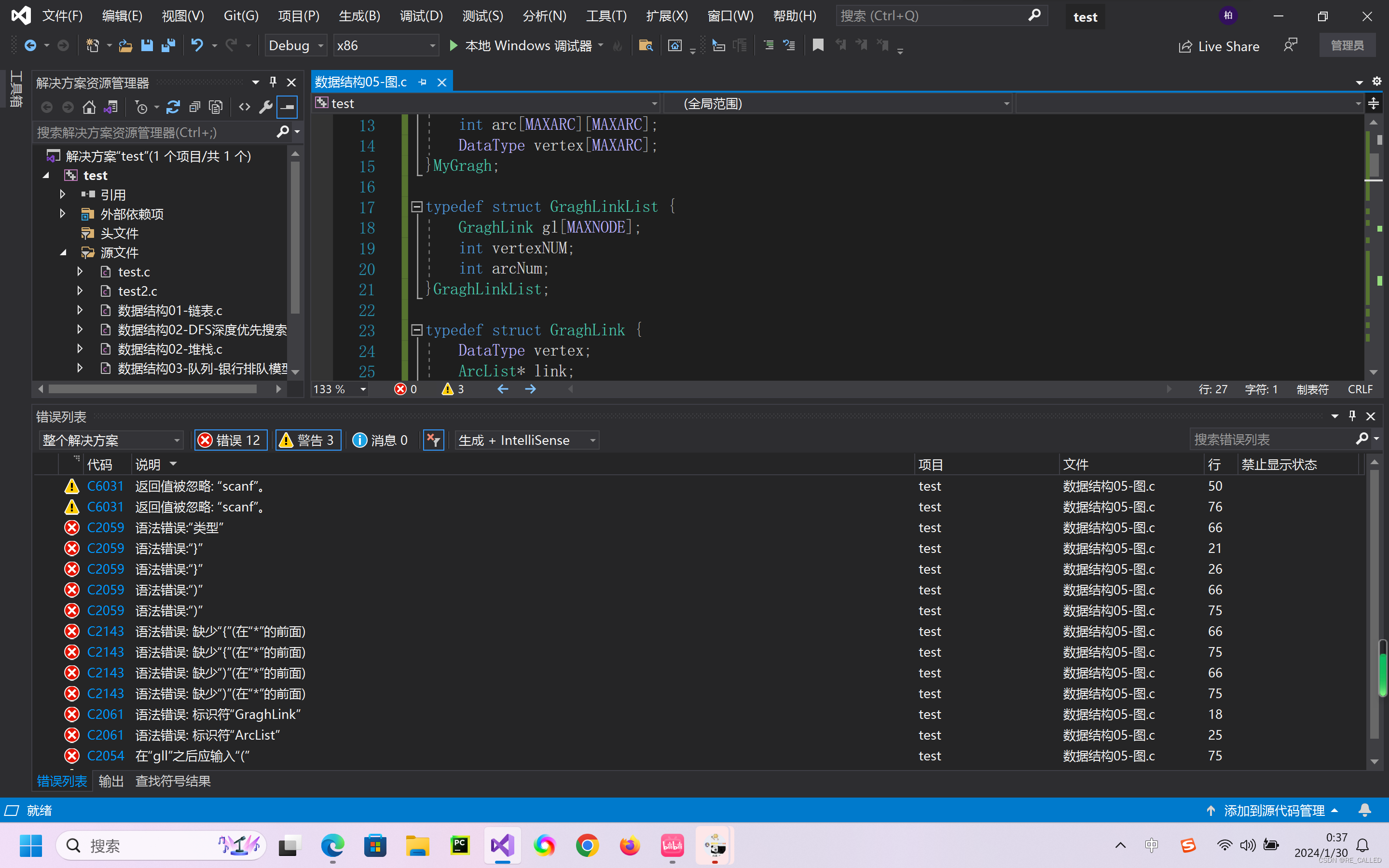The image size is (1389, 868).
Task: Collapse the 源文件 folder in the tree
Action: [x=63, y=253]
